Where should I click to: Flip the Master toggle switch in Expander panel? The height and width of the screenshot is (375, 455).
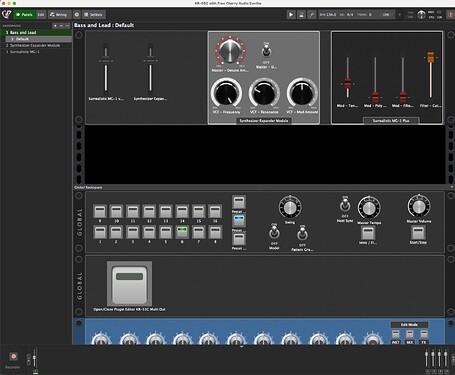(266, 52)
